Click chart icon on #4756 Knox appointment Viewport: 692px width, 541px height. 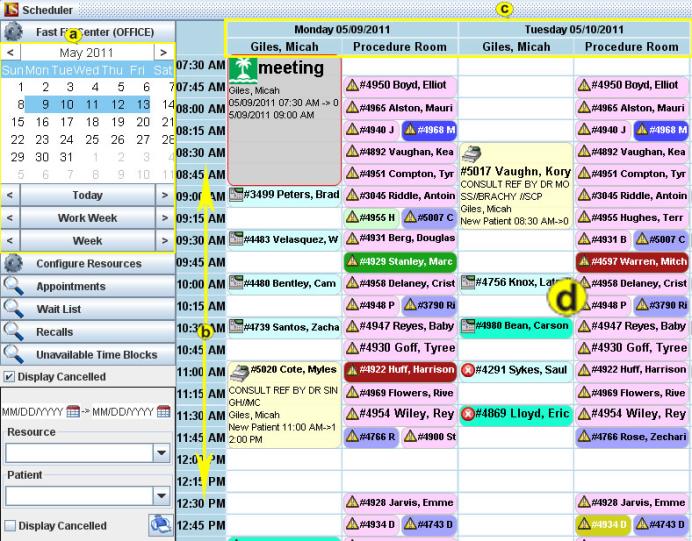click(467, 282)
